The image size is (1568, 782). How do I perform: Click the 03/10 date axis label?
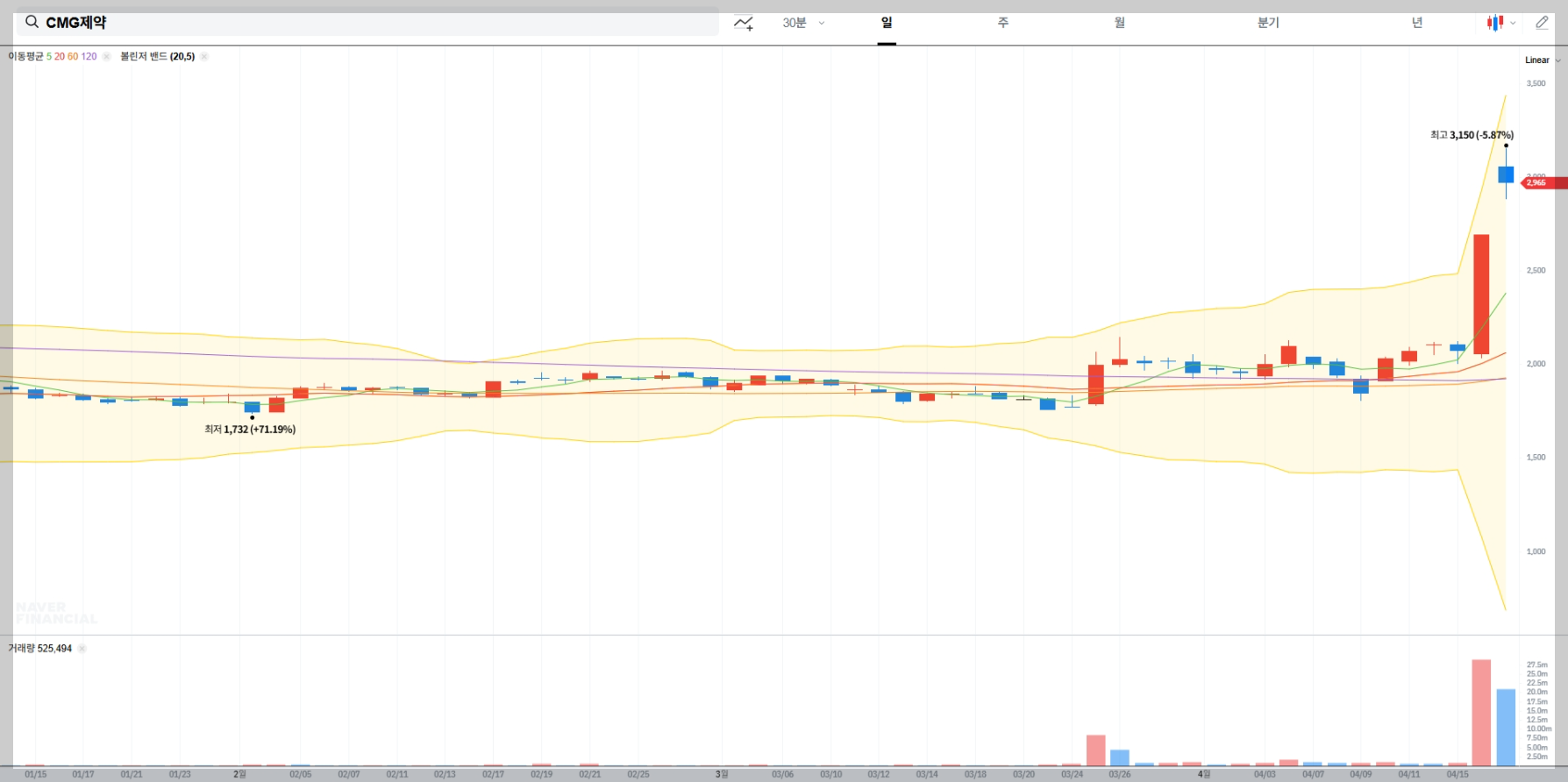click(x=831, y=774)
